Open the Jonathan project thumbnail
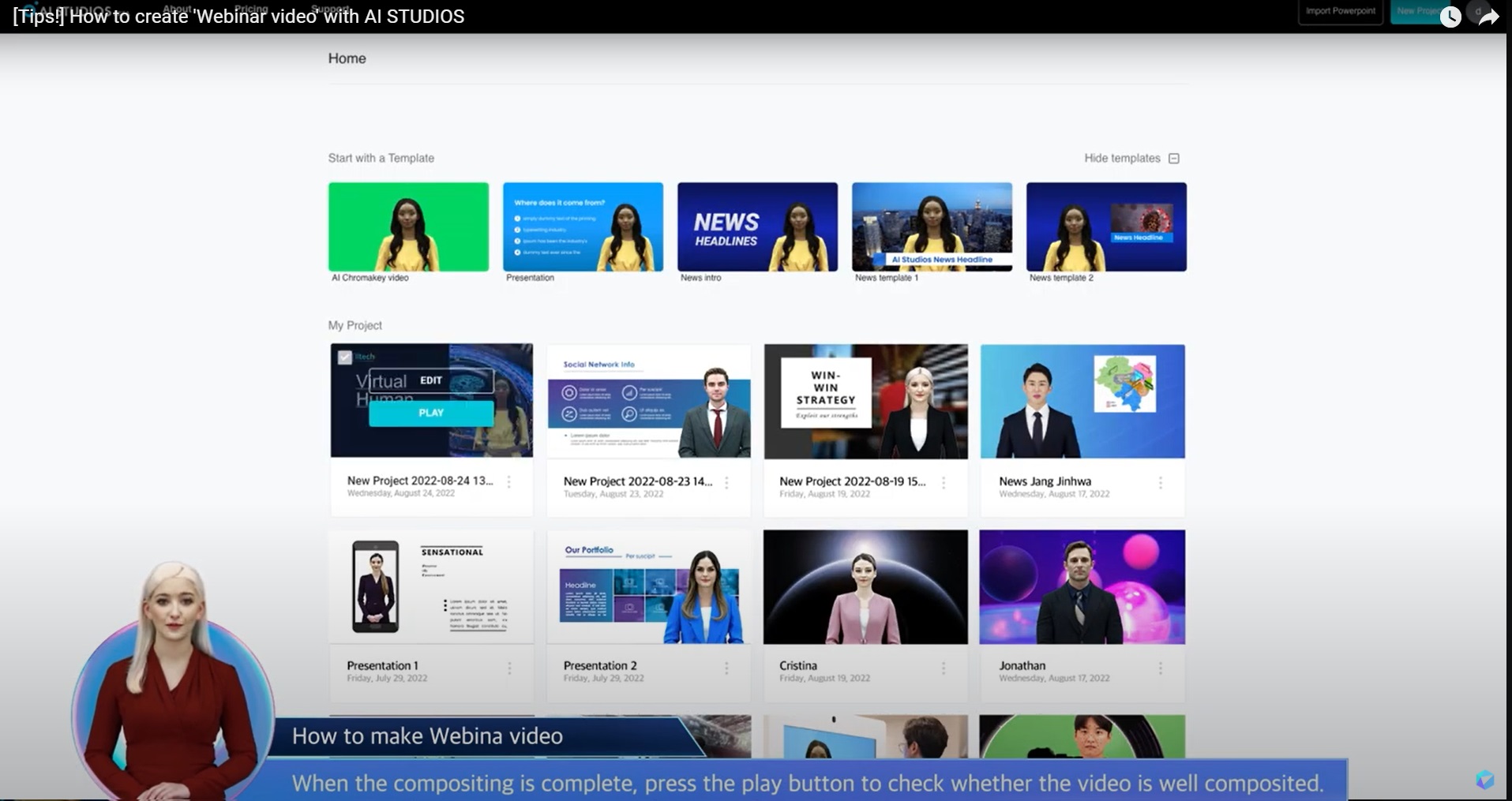The width and height of the screenshot is (1512, 801). 1082,586
